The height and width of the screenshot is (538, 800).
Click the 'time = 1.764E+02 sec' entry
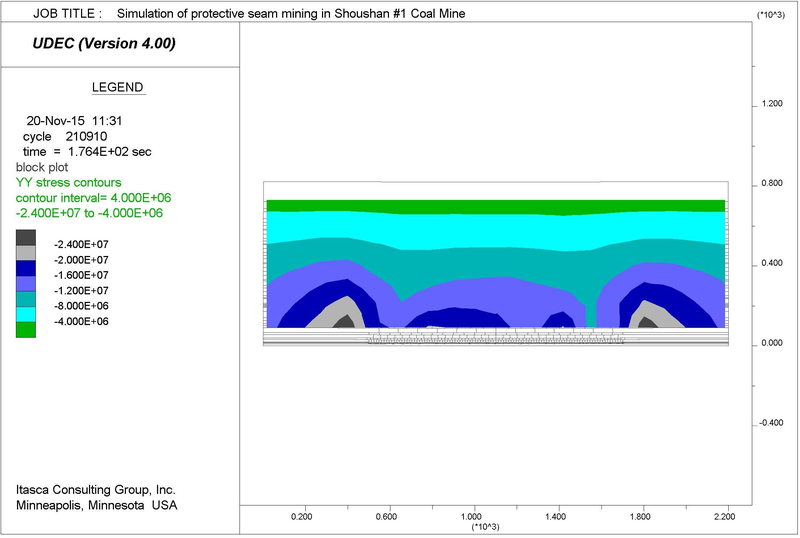[x=87, y=151]
